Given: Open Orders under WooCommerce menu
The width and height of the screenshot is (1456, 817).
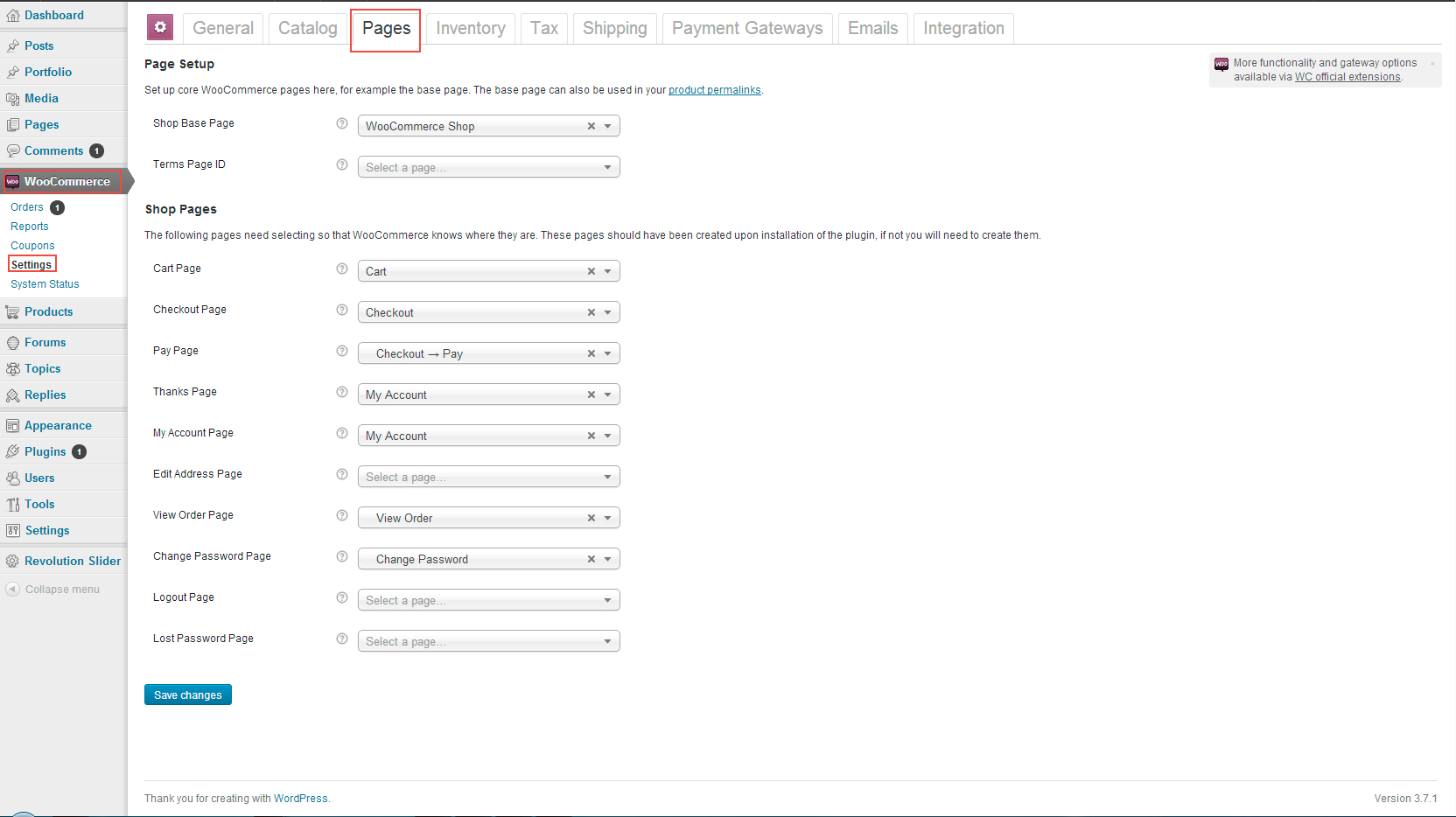Looking at the screenshot, I should pos(27,207).
